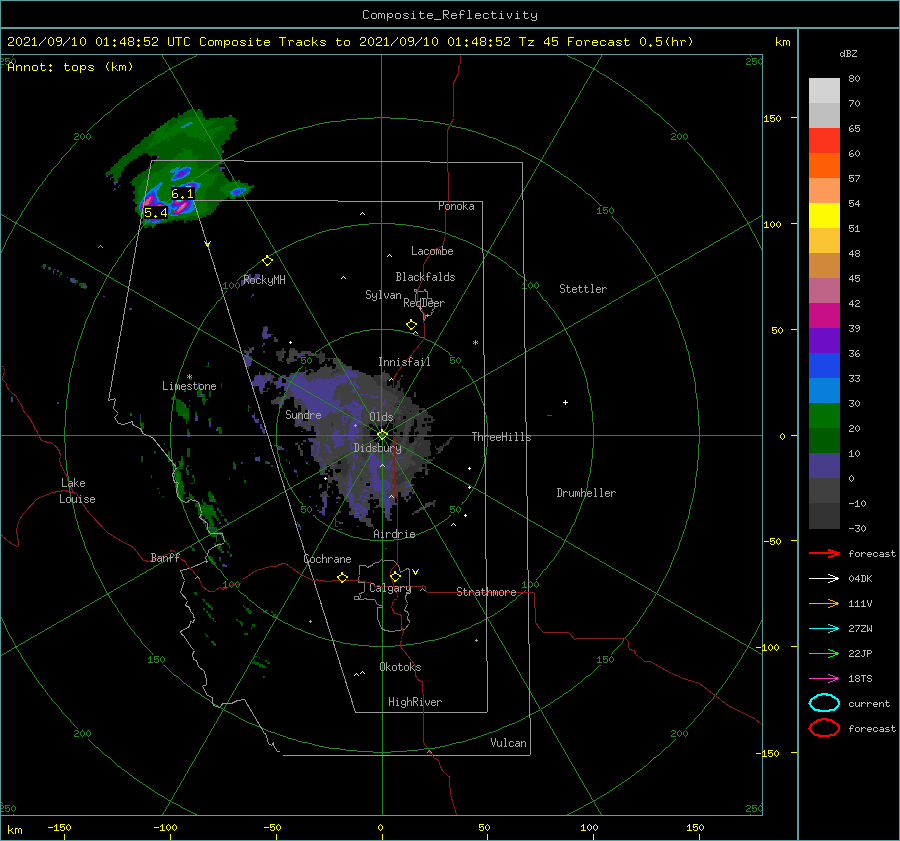Viewport: 900px width, 841px height.
Task: Click the Blackfalds town label
Action: (x=425, y=277)
